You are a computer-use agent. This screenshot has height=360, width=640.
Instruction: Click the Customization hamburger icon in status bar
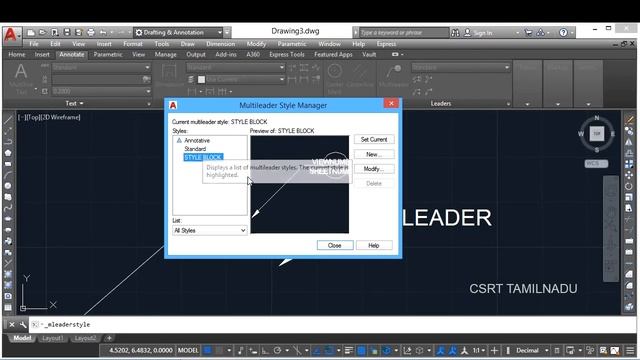(630, 350)
